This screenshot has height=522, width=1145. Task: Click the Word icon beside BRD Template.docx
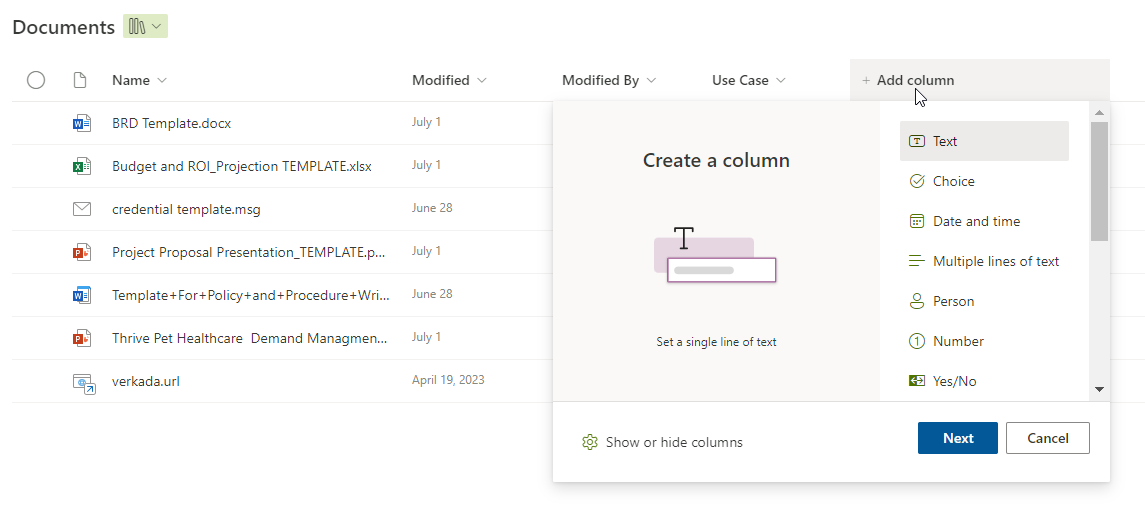point(82,123)
